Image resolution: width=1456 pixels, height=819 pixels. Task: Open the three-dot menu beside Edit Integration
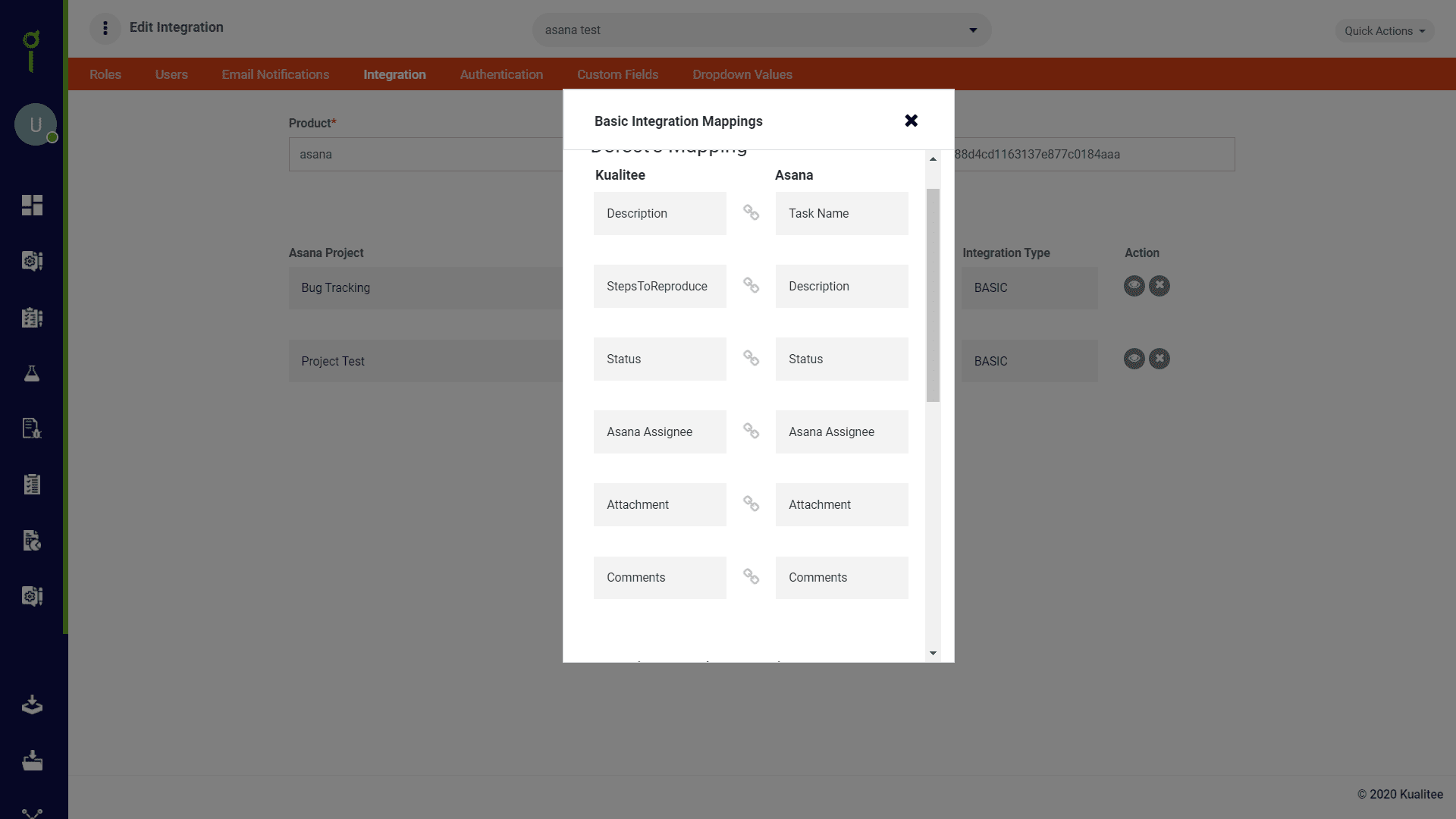(x=105, y=28)
